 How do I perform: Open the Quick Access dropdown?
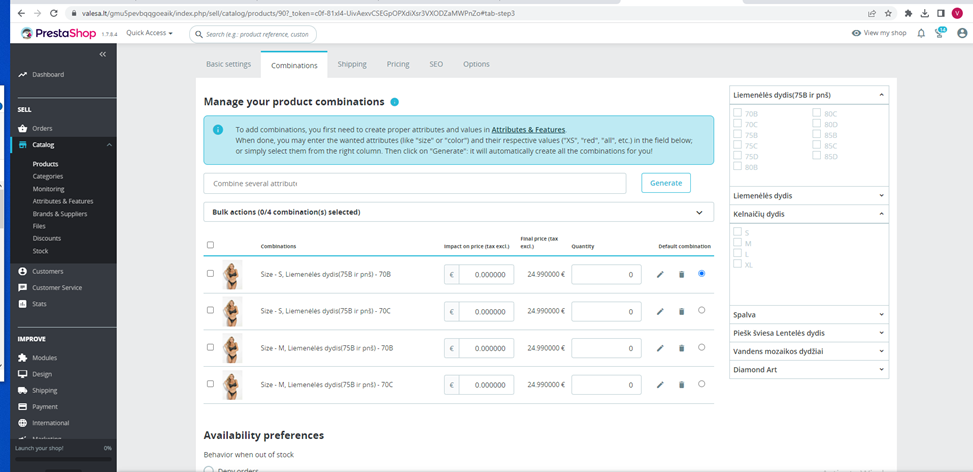pos(149,33)
